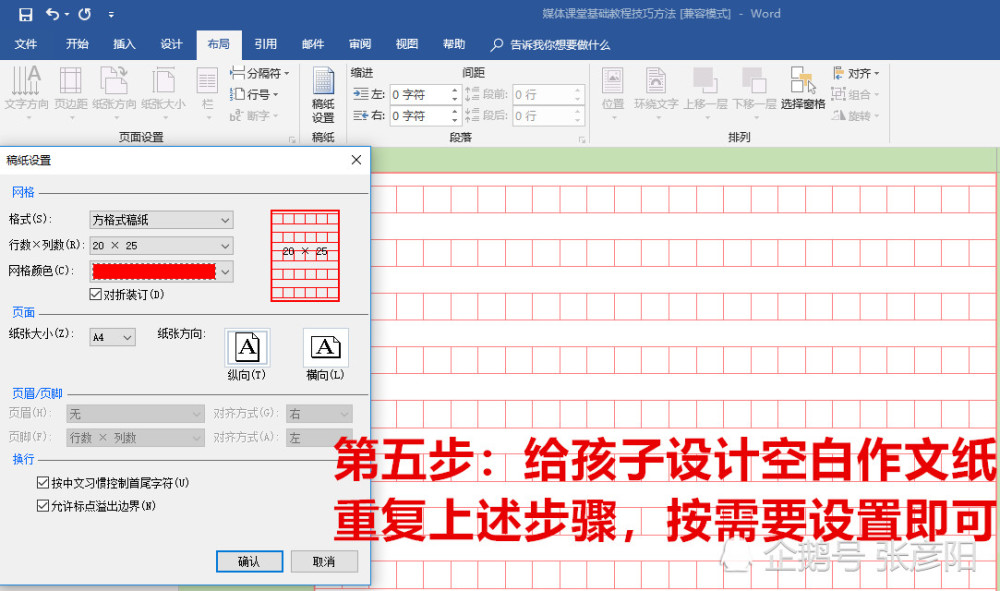The width and height of the screenshot is (1000, 591).
Task: Open the 文字方向 (Text Direction) tool
Action: pos(26,92)
